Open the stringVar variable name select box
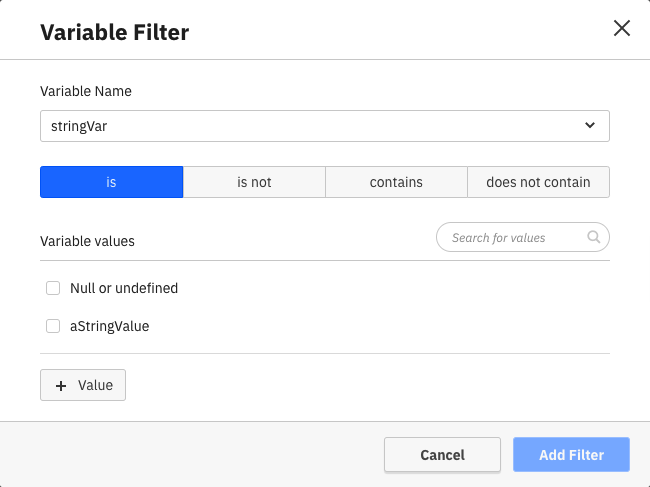The height and width of the screenshot is (487, 650). coord(324,126)
